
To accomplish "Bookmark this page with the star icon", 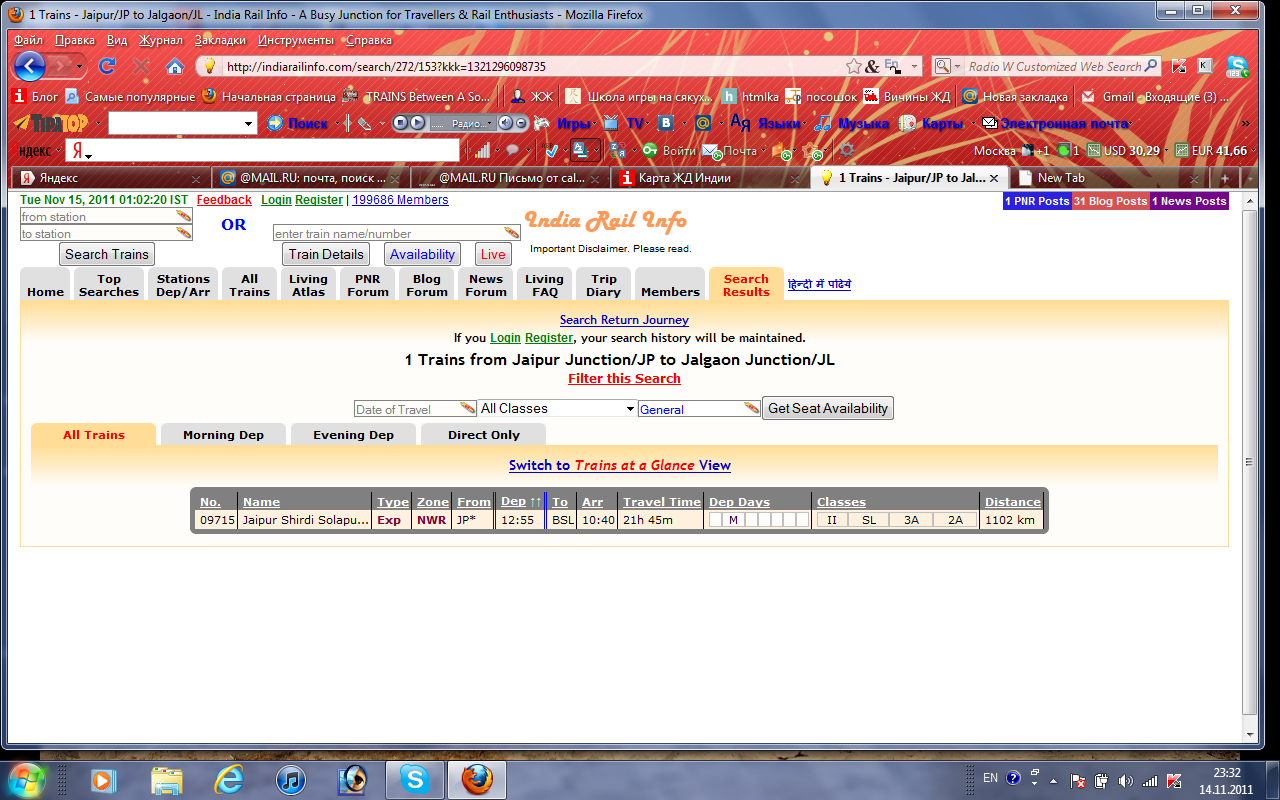I will (x=853, y=67).
